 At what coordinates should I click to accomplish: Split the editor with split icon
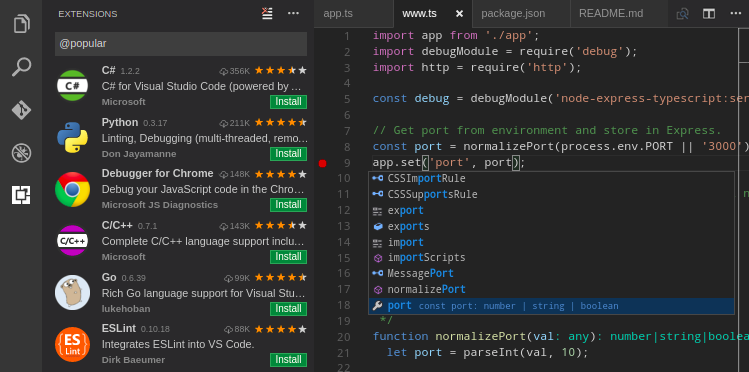709,13
